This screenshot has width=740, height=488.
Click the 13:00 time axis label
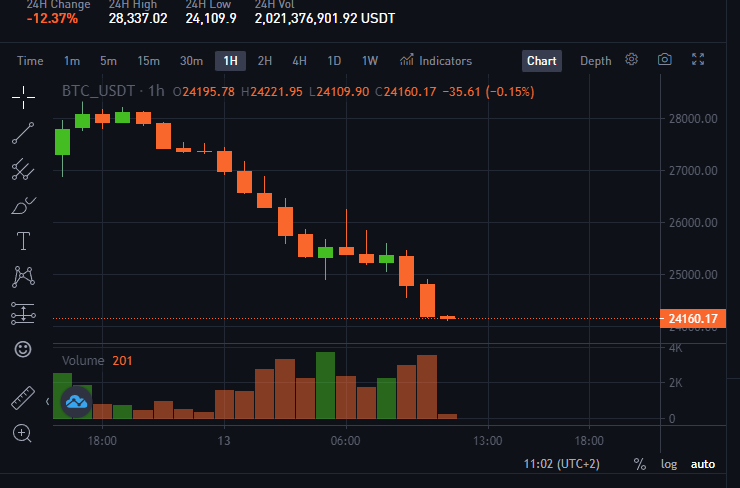488,441
